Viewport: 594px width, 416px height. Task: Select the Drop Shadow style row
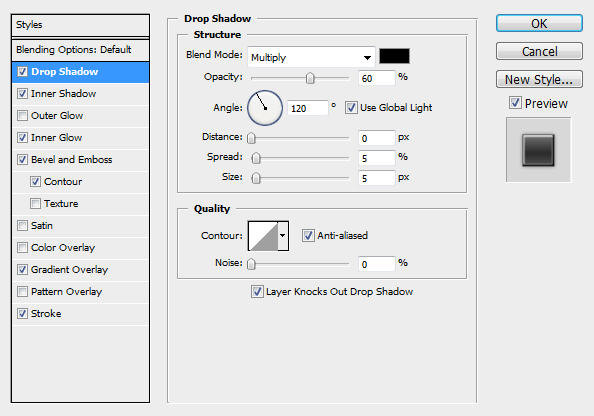(80, 72)
